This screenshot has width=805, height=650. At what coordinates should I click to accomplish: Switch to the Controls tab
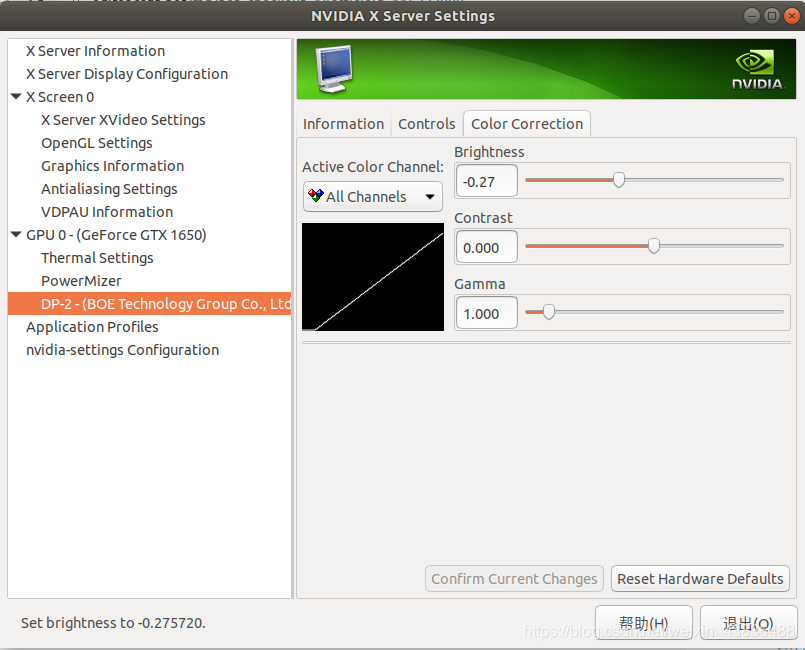pos(427,124)
